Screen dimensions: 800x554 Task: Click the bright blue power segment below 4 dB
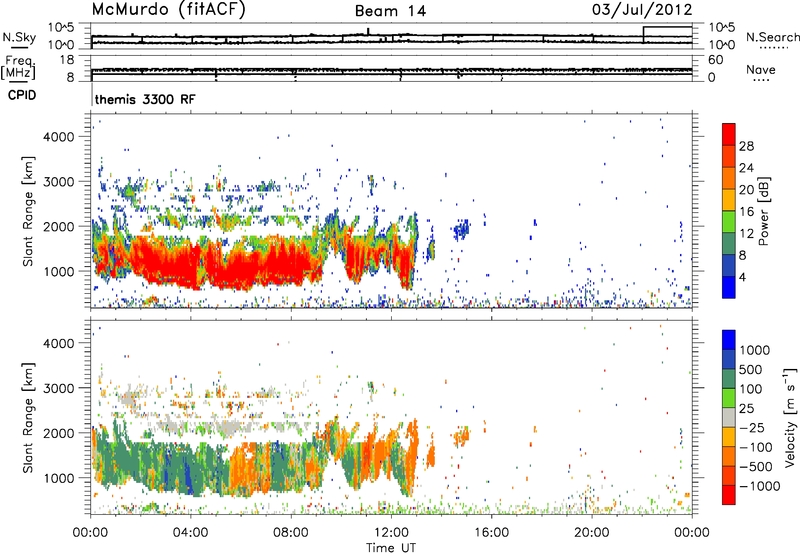click(729, 287)
